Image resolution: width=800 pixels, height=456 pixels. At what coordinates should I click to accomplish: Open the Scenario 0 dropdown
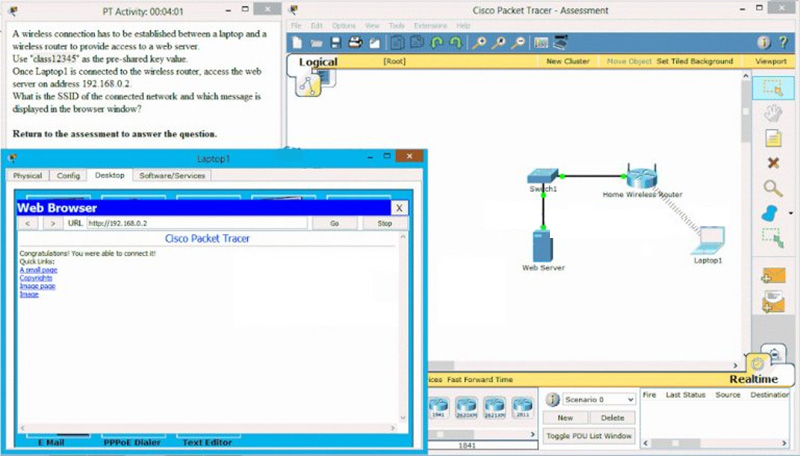coord(599,399)
